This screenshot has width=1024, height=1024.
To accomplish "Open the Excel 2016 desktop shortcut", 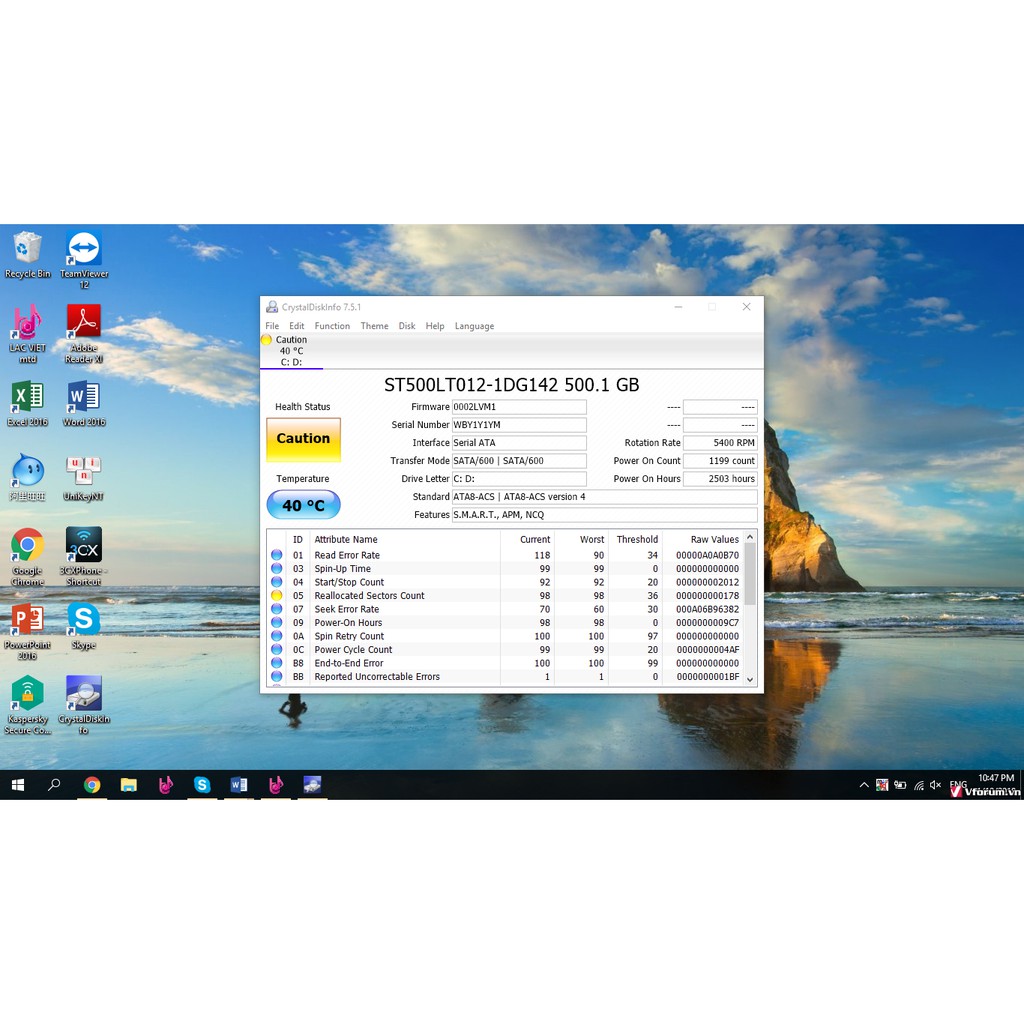I will (27, 398).
